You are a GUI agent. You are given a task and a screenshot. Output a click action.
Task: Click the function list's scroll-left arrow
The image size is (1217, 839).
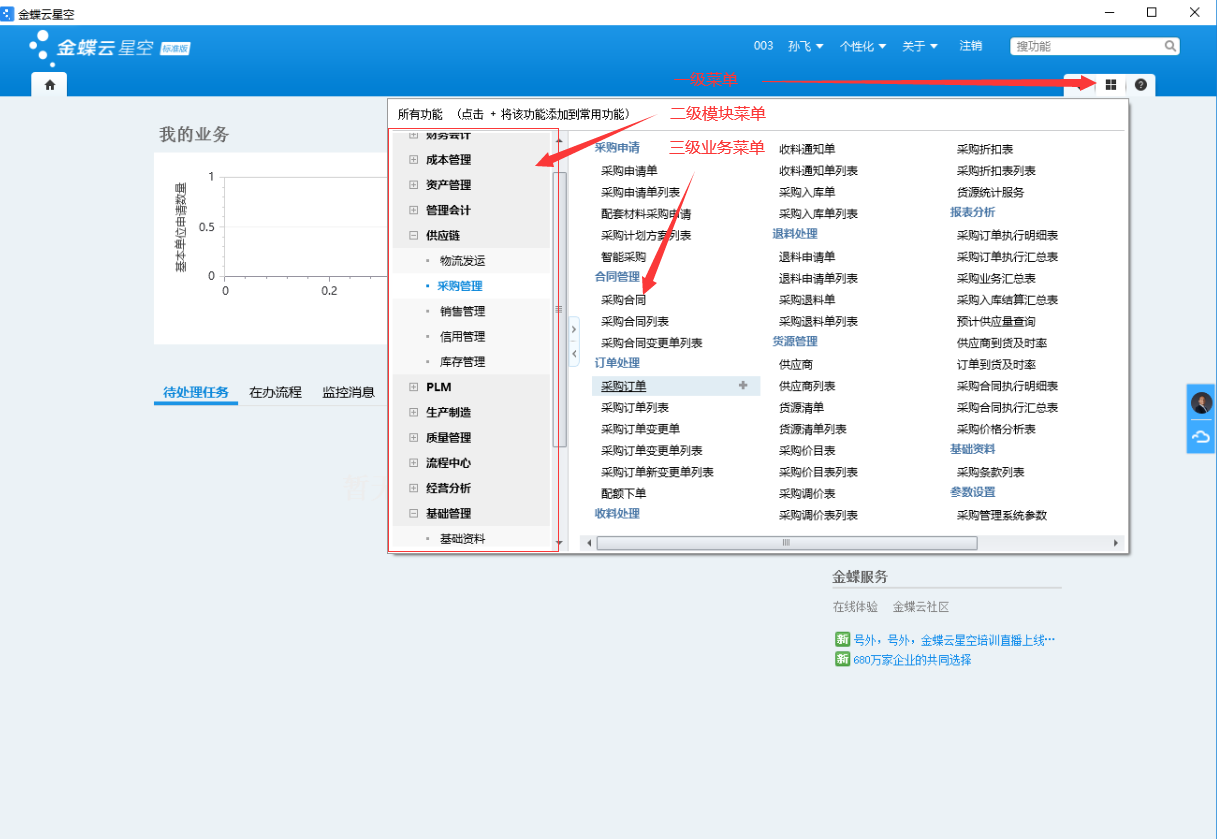[x=589, y=542]
